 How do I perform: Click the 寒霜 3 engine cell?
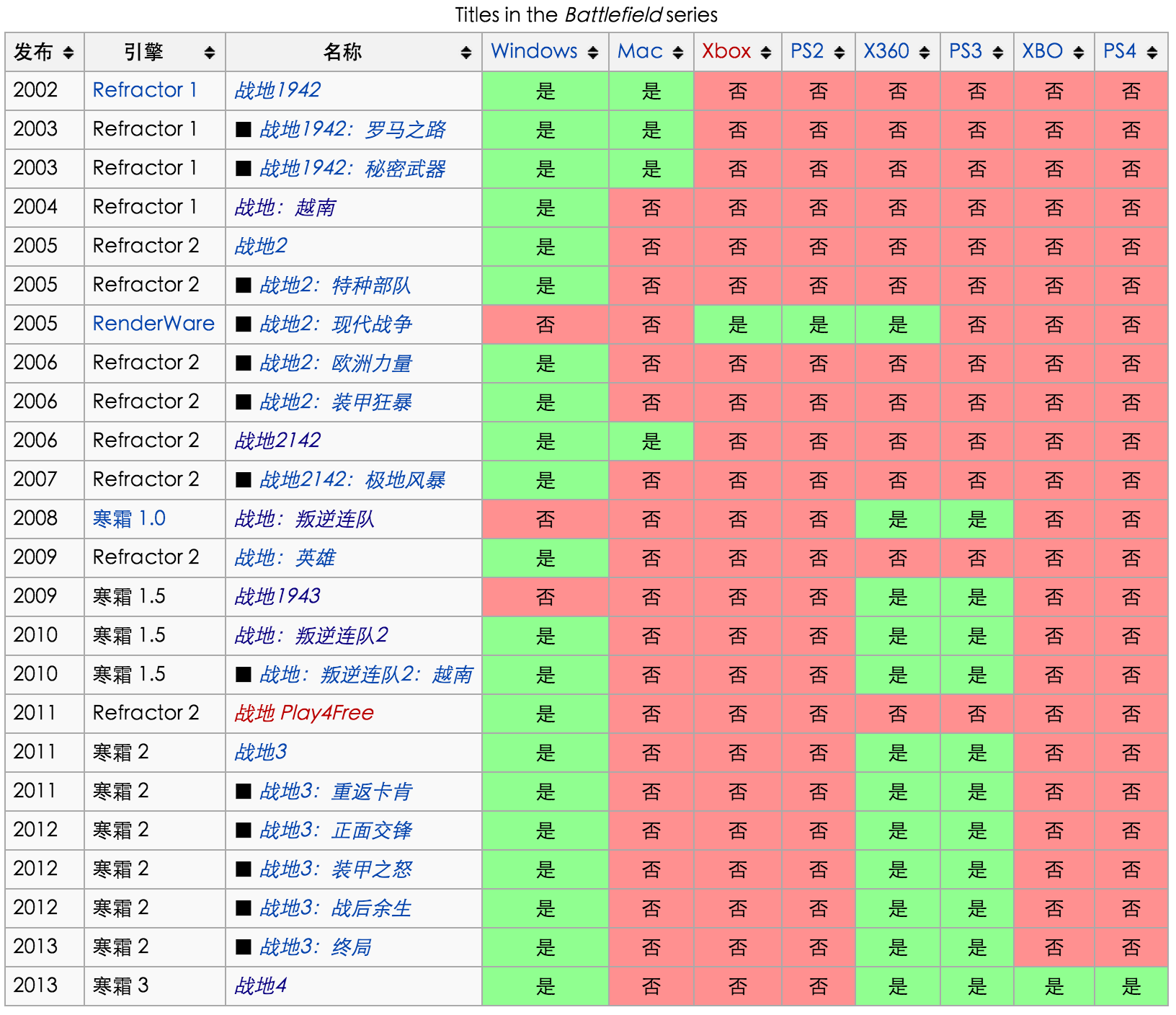[155, 985]
